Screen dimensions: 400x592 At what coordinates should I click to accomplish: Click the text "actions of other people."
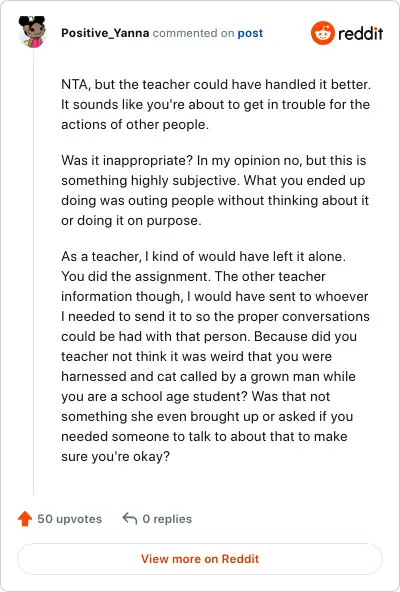(135, 124)
